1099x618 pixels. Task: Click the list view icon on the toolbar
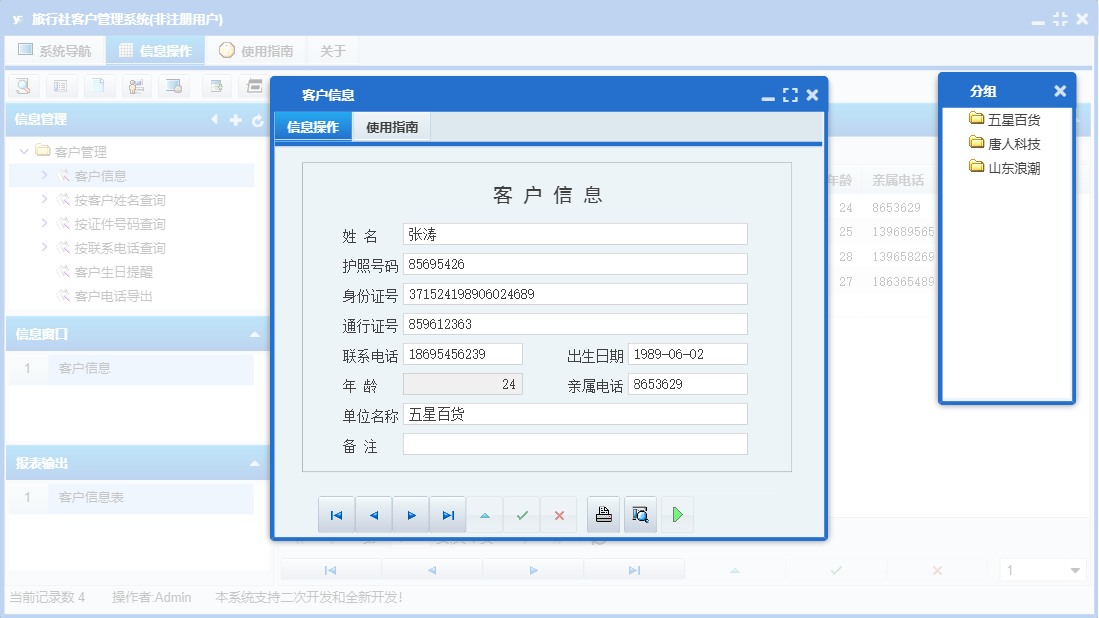click(x=60, y=86)
